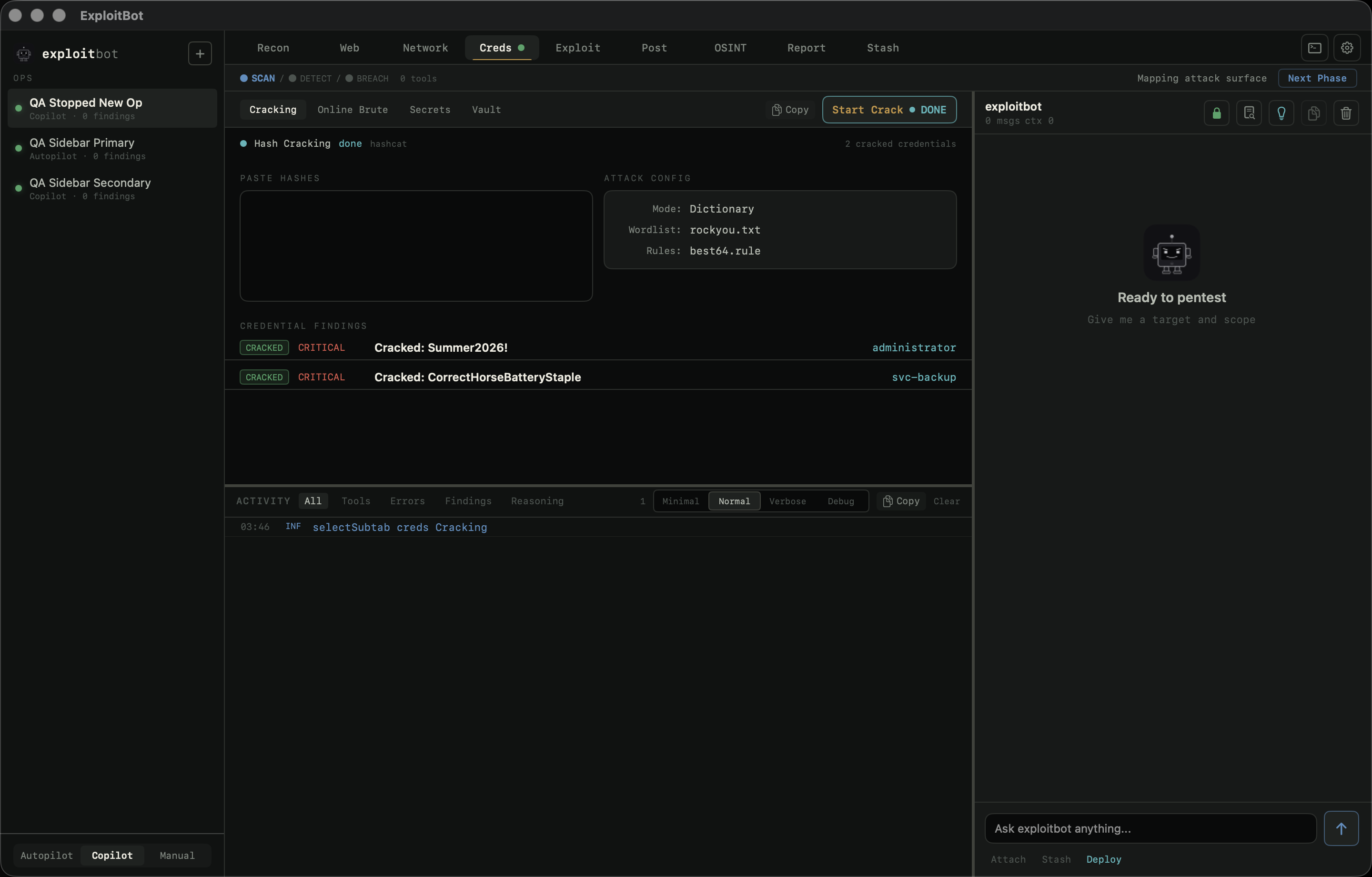Filter activity by Reasoning
This screenshot has height=877, width=1372.
[537, 501]
